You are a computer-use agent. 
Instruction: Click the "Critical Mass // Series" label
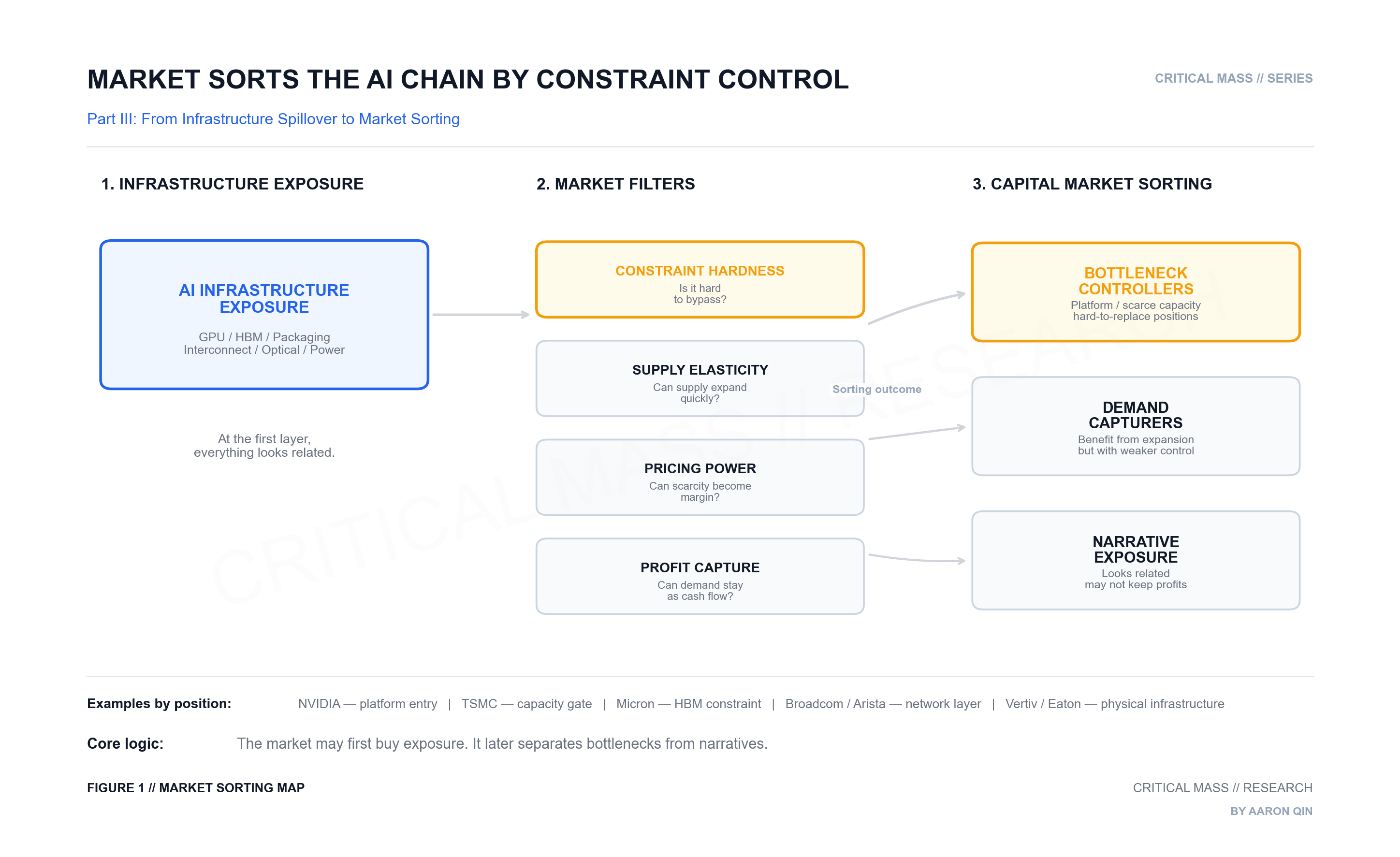(1233, 78)
